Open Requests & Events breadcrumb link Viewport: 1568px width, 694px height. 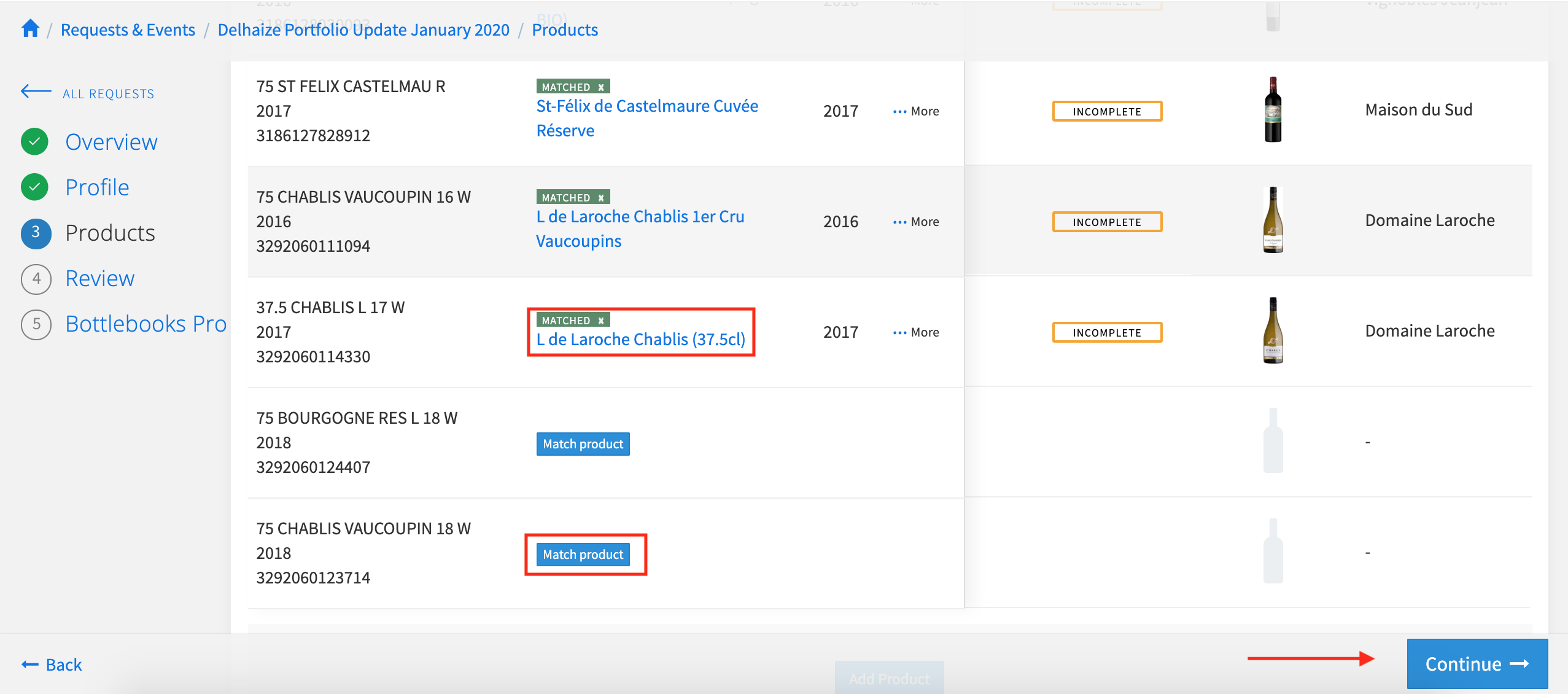[128, 29]
